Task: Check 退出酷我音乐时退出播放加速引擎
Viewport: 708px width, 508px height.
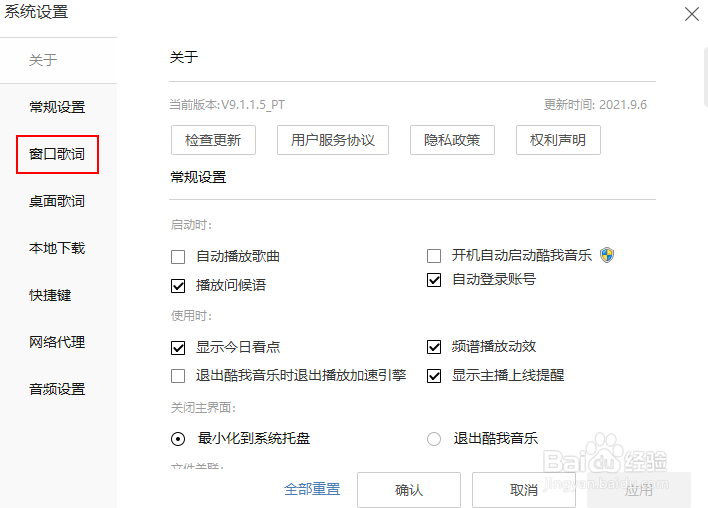Action: point(178,376)
